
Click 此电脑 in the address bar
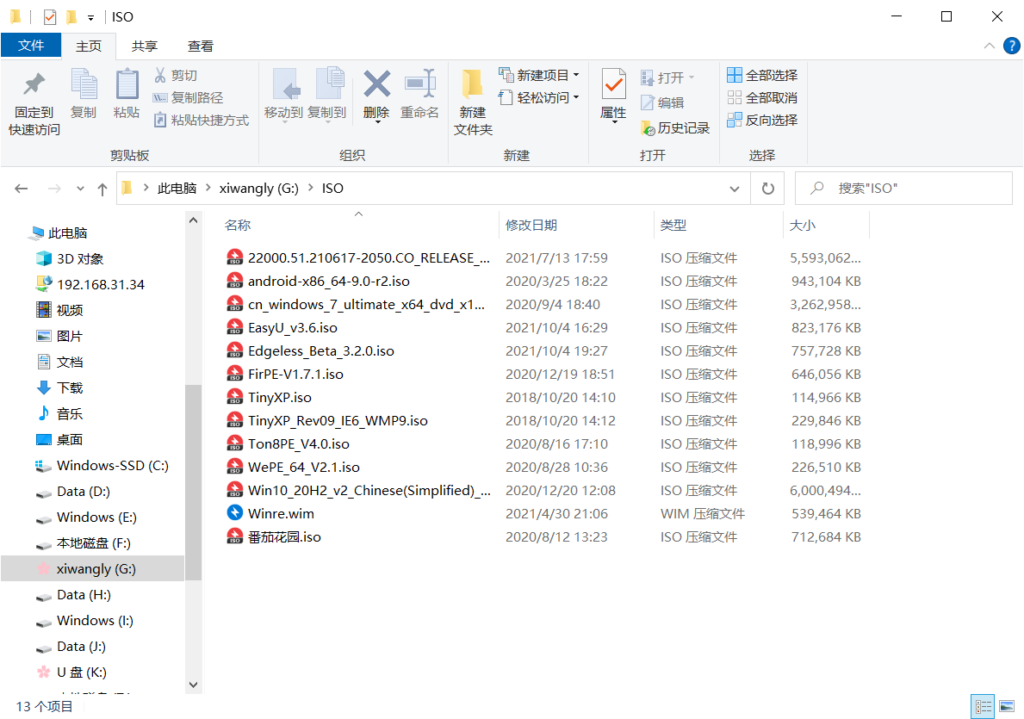click(177, 189)
